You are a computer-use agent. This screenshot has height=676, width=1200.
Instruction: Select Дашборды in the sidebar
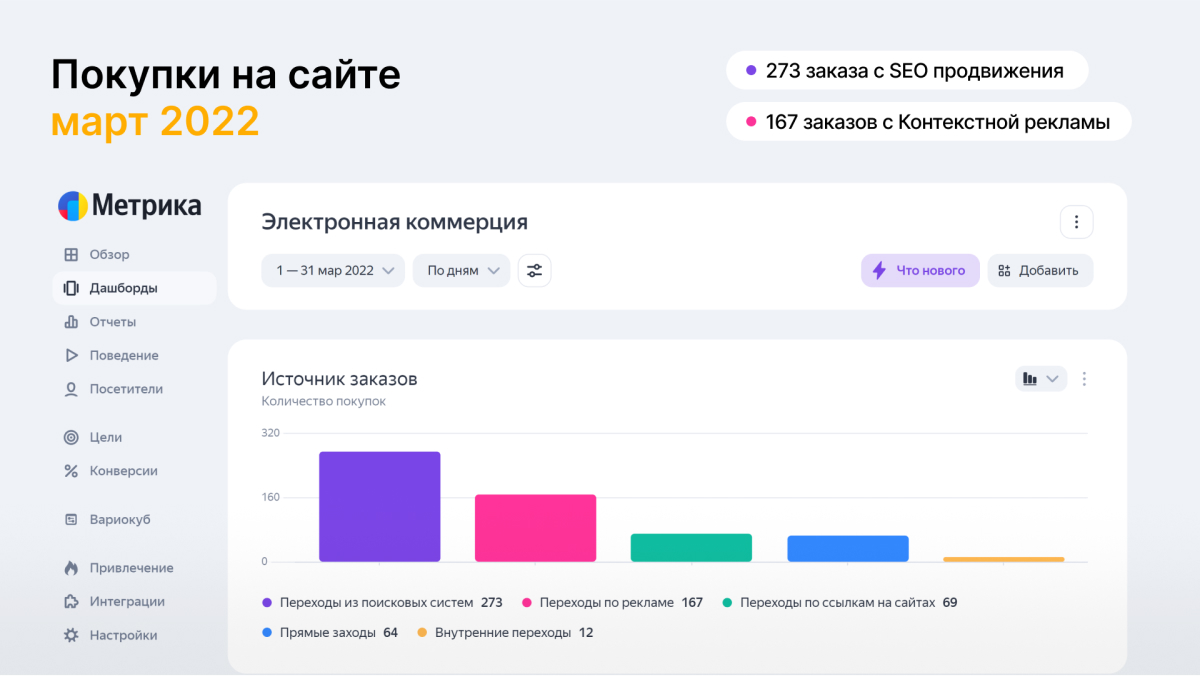[134, 288]
